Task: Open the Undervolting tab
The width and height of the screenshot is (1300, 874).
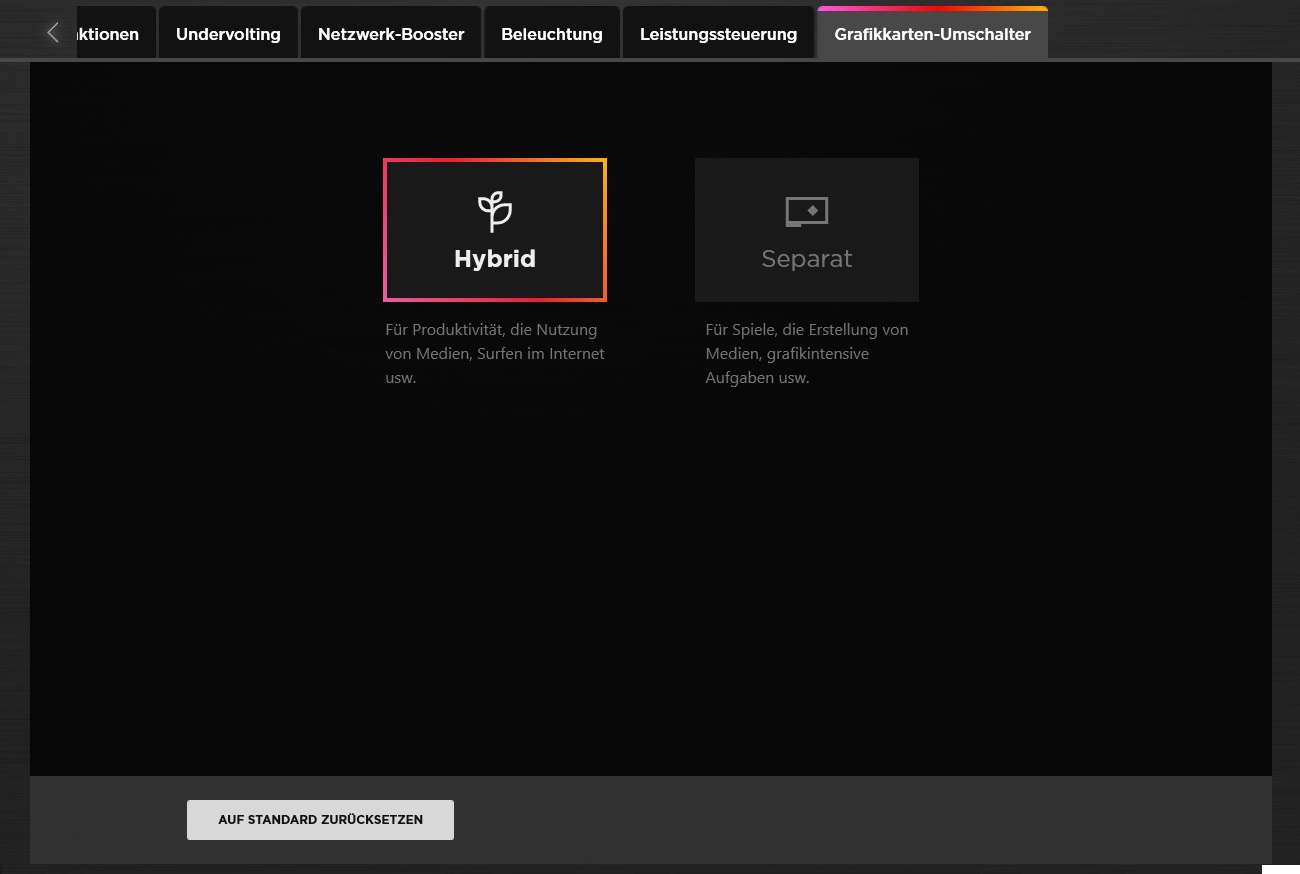Action: (x=228, y=34)
